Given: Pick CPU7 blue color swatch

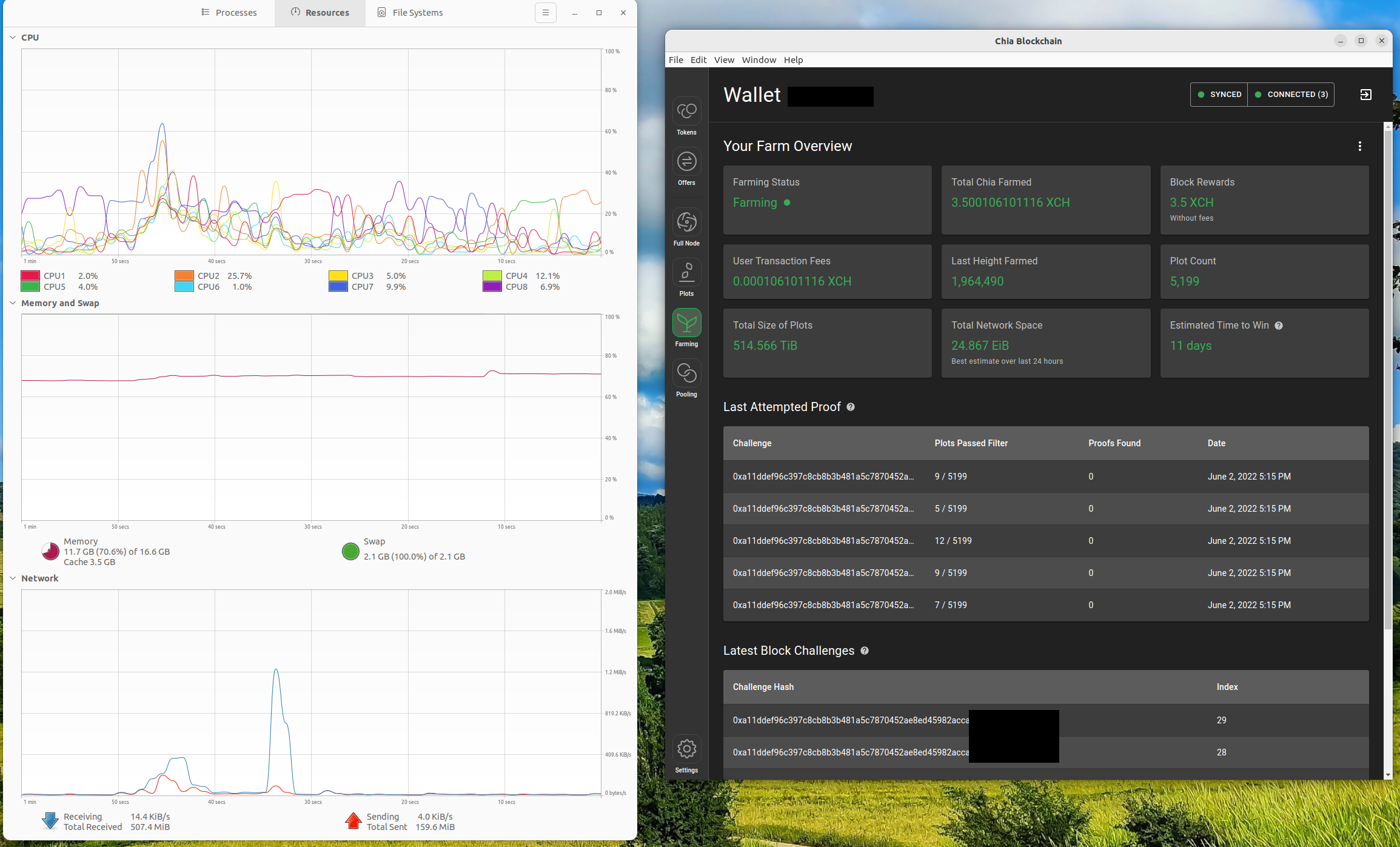Looking at the screenshot, I should (338, 287).
